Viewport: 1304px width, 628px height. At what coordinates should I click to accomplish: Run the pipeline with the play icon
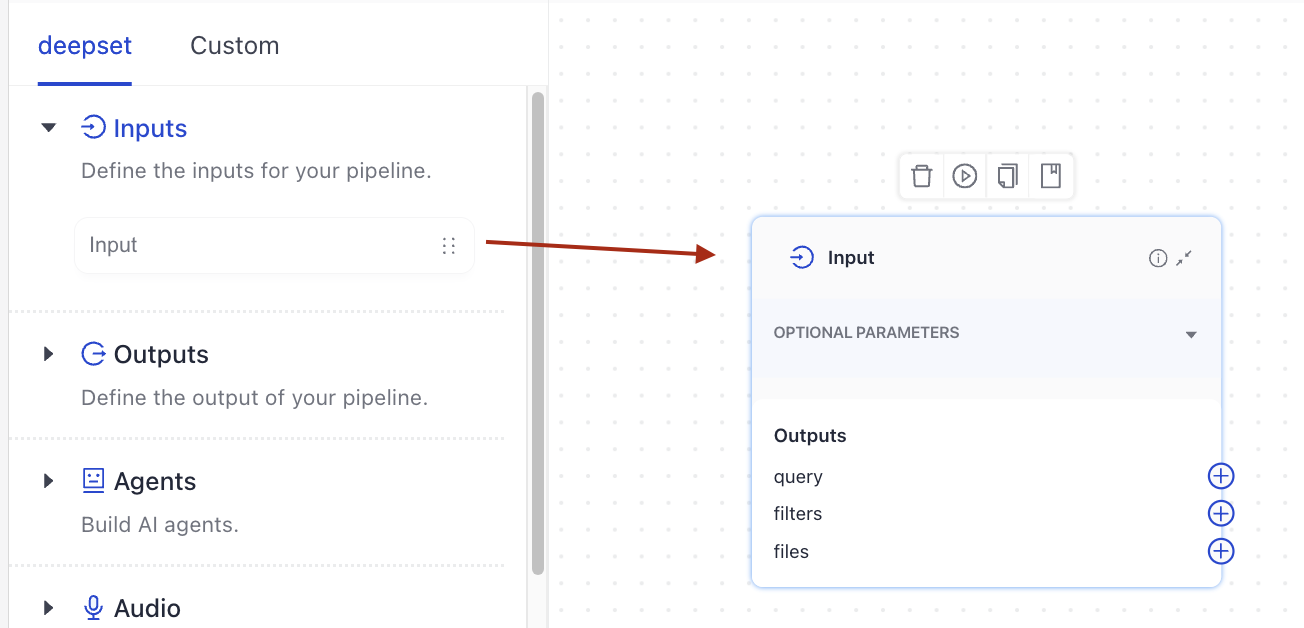[964, 175]
